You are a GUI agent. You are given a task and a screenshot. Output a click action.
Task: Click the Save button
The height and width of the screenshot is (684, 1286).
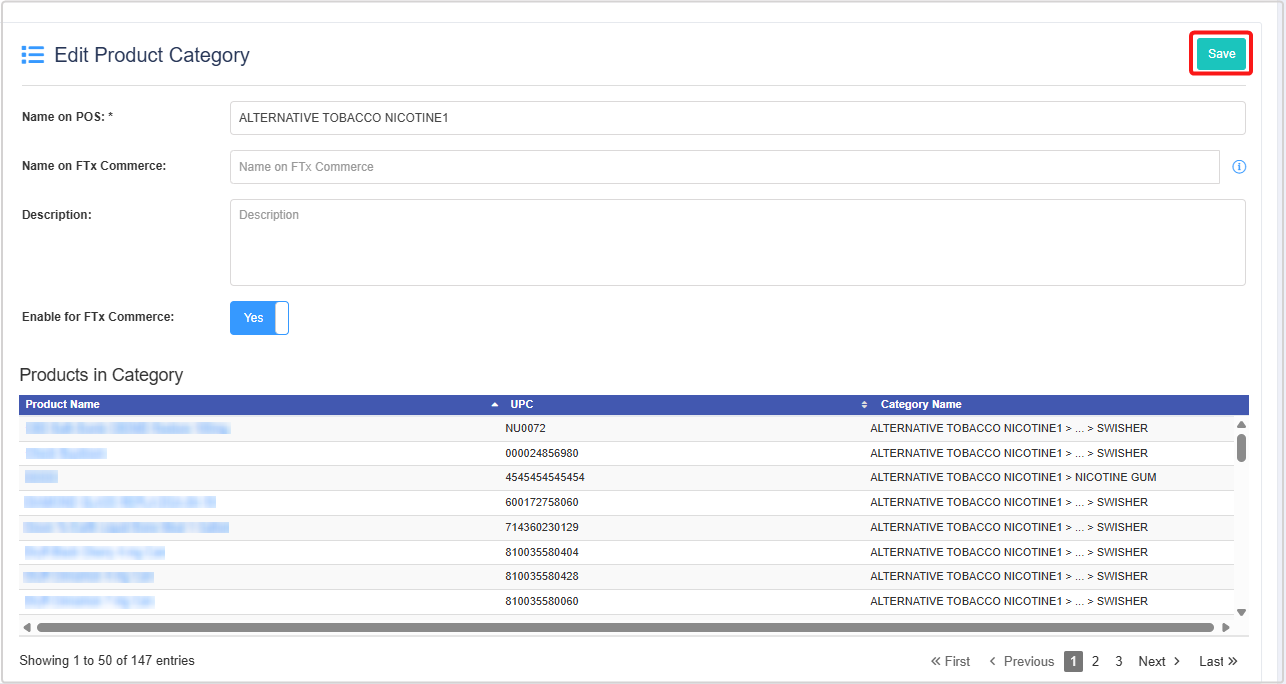(1221, 54)
